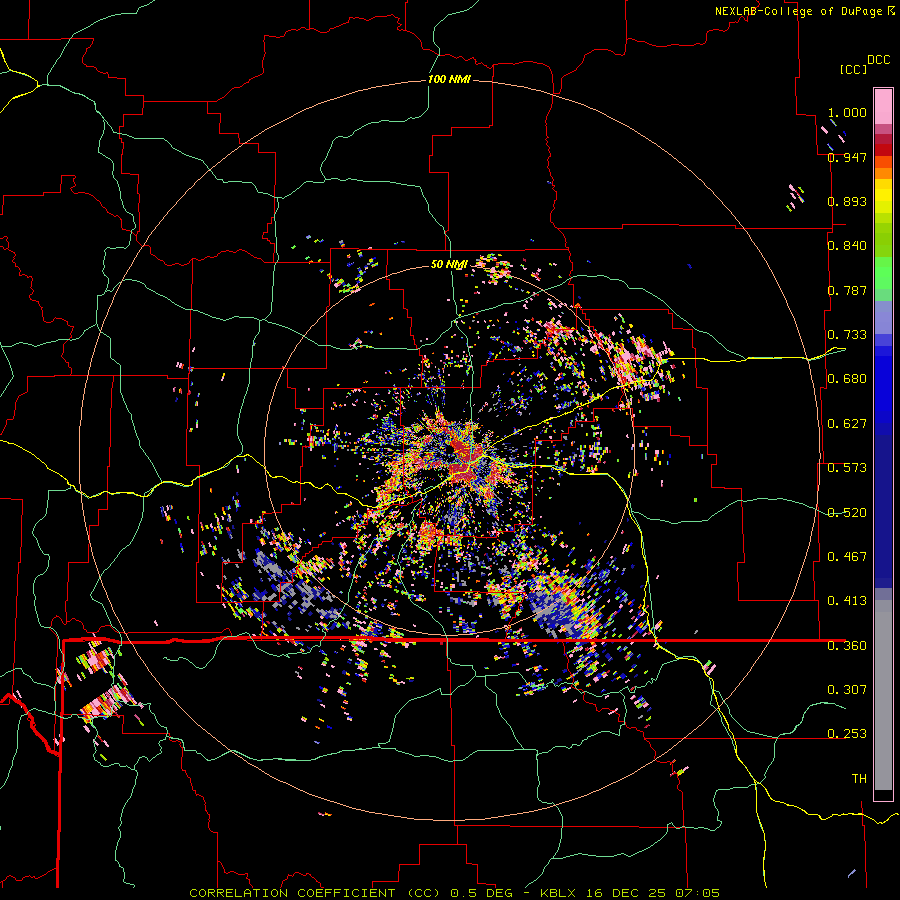Click the 0.573 scale value
This screenshot has width=900, height=900.
coord(847,468)
